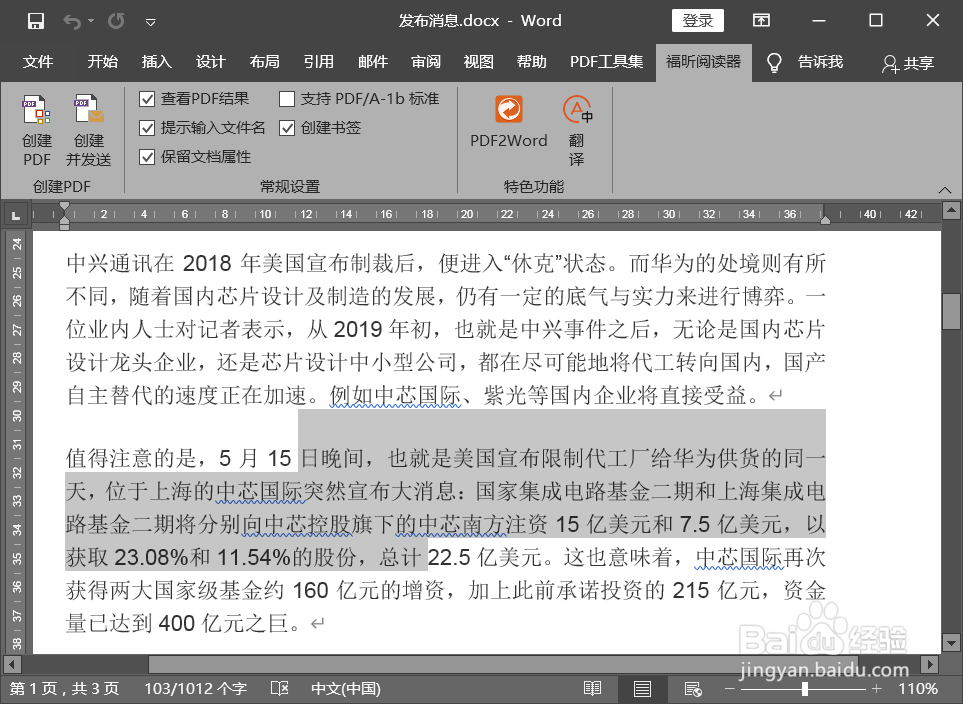Click the 登录 button
This screenshot has height=704, width=963.
[x=697, y=20]
